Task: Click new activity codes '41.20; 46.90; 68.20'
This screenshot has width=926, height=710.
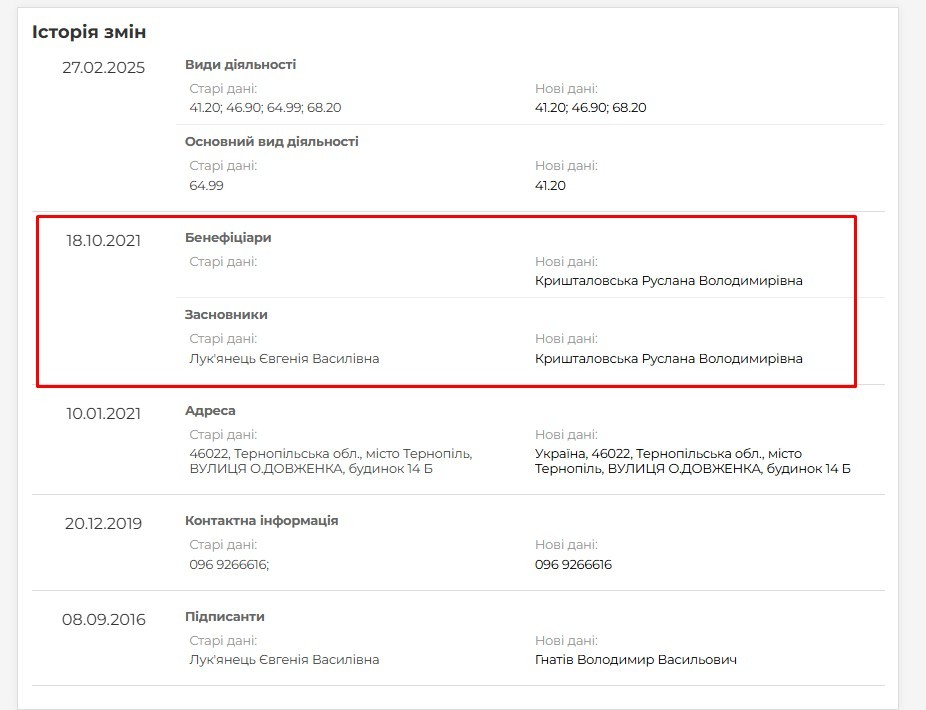Action: click(x=591, y=108)
